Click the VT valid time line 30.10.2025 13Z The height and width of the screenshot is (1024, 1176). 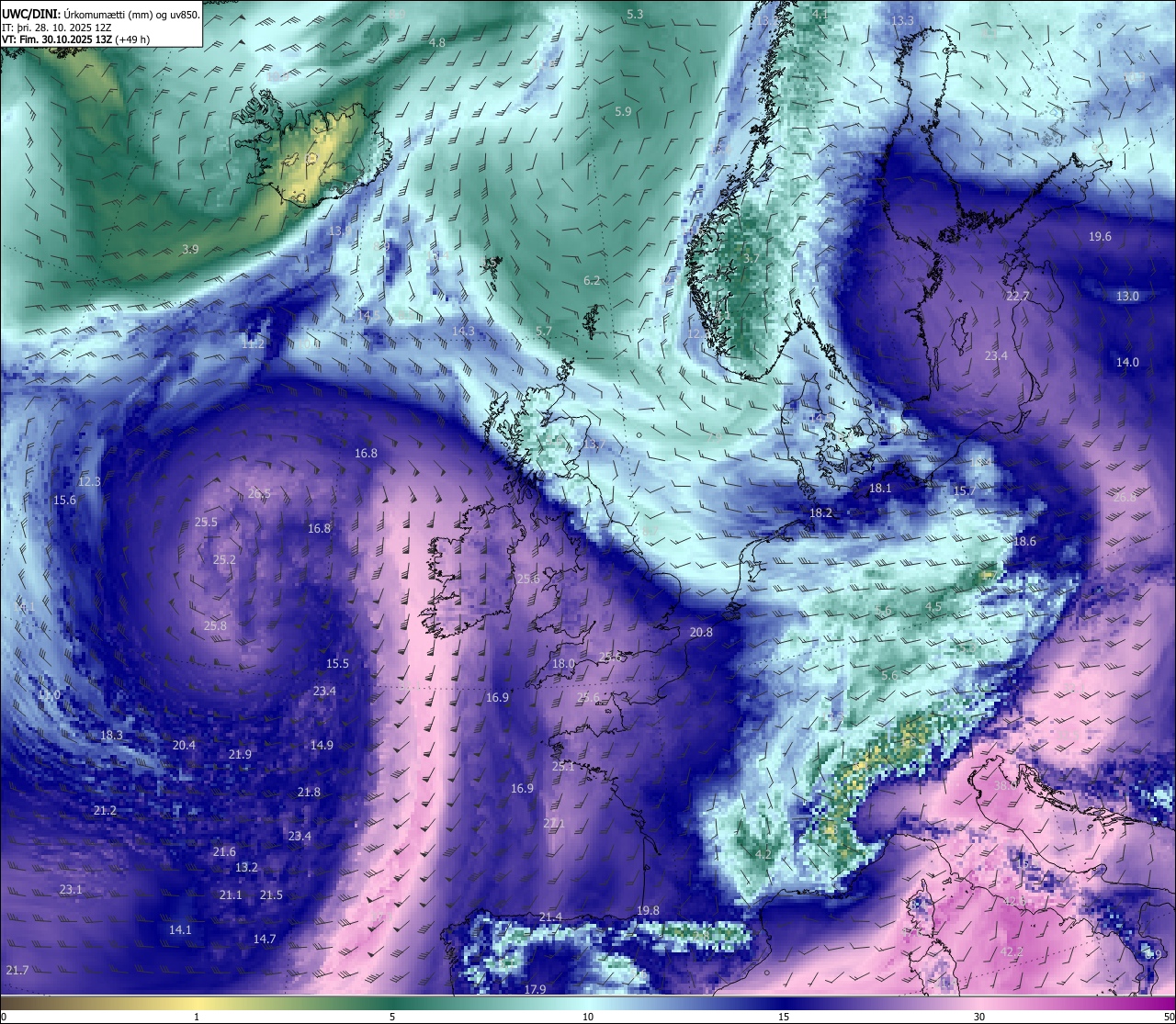[75, 39]
